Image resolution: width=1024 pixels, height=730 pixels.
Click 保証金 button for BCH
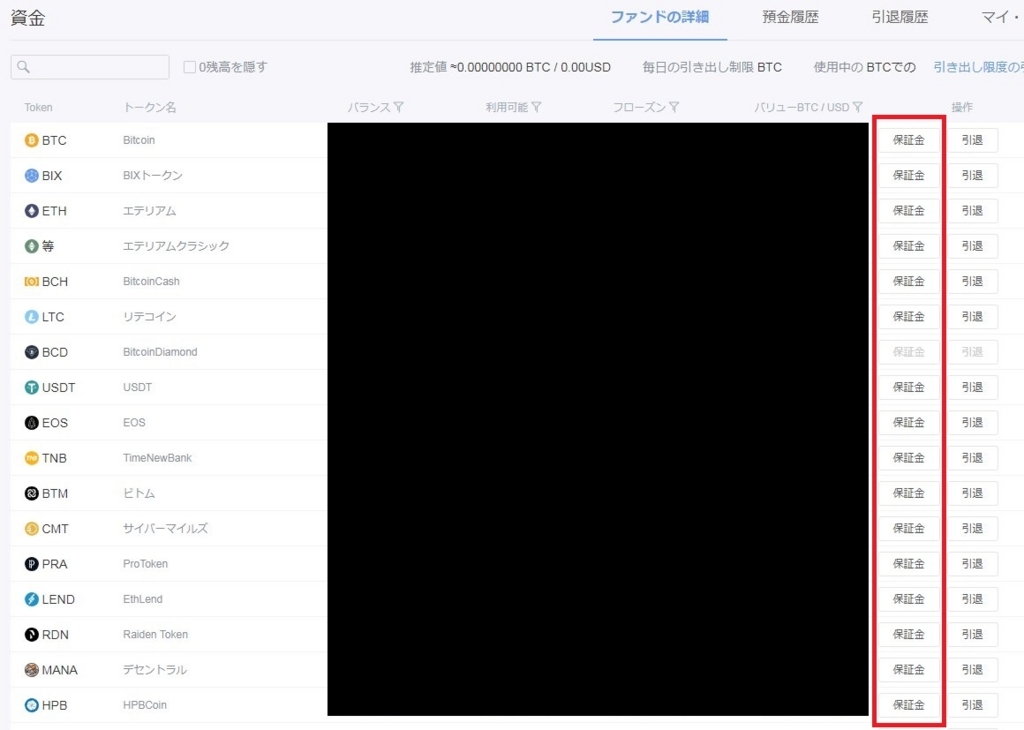pos(908,281)
